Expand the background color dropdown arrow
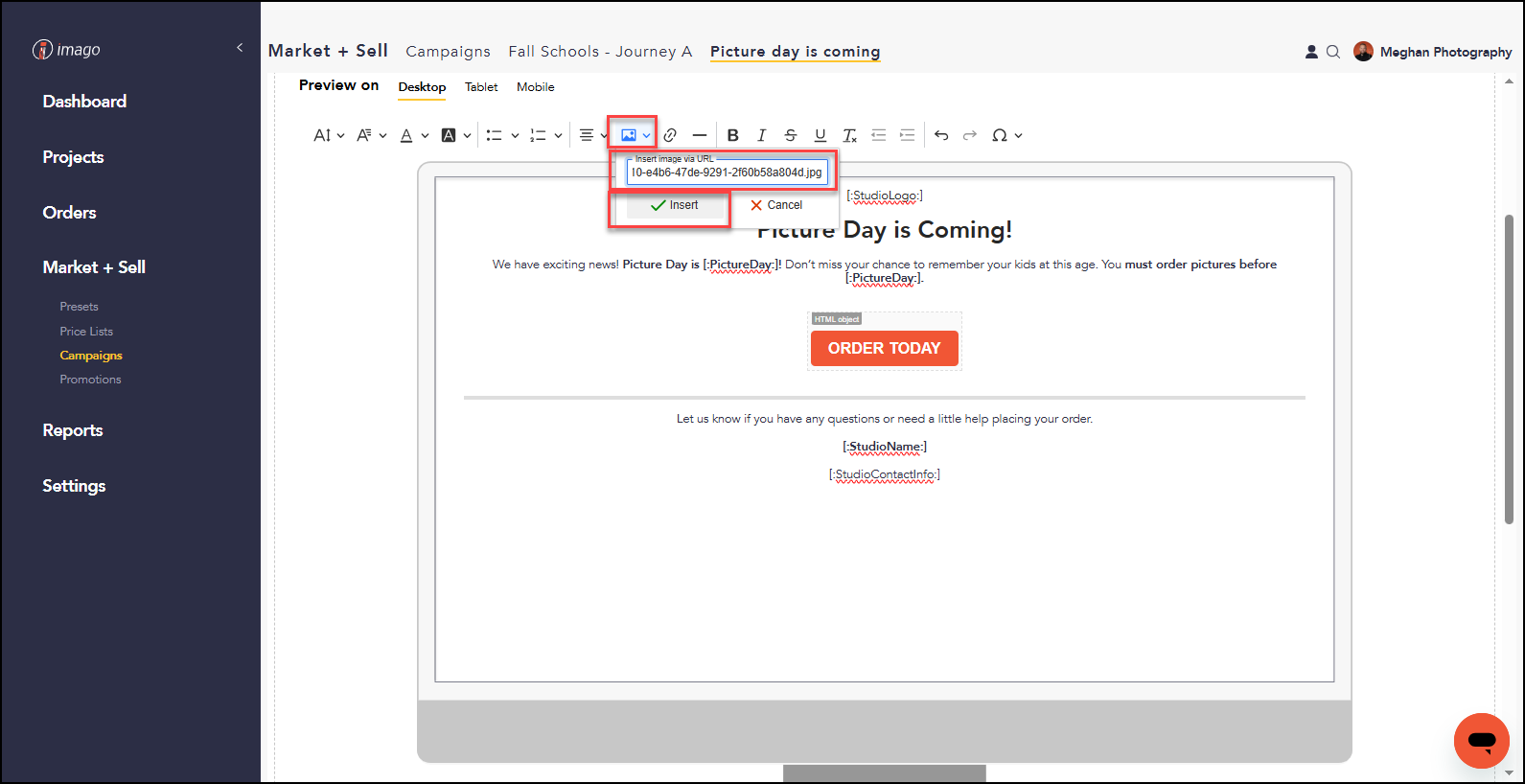Image resolution: width=1525 pixels, height=784 pixels. [x=467, y=136]
